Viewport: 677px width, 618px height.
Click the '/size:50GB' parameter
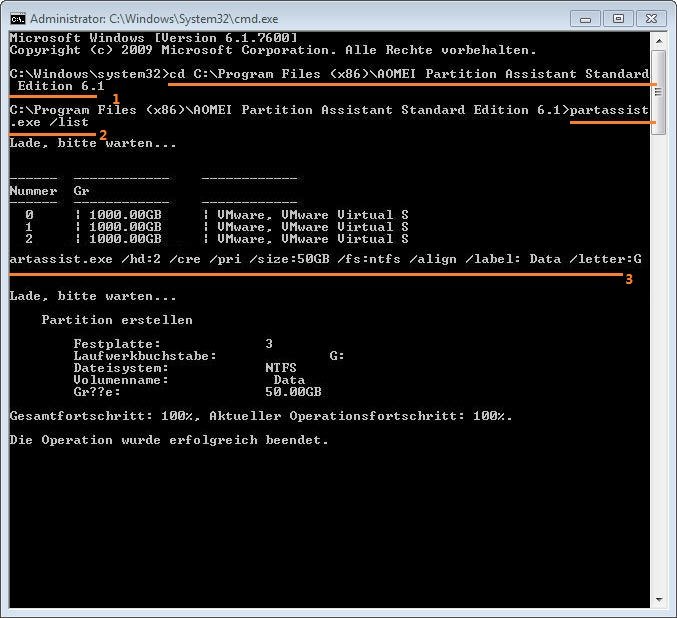coord(289,259)
